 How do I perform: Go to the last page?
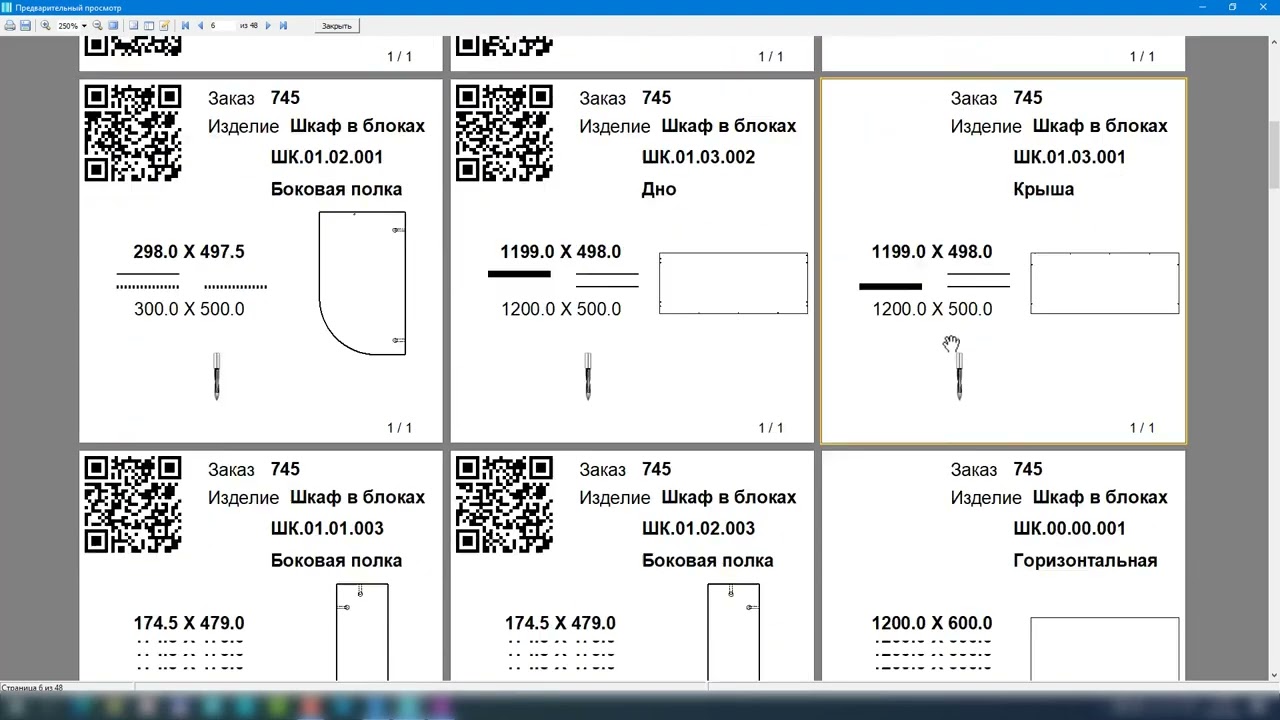283,26
